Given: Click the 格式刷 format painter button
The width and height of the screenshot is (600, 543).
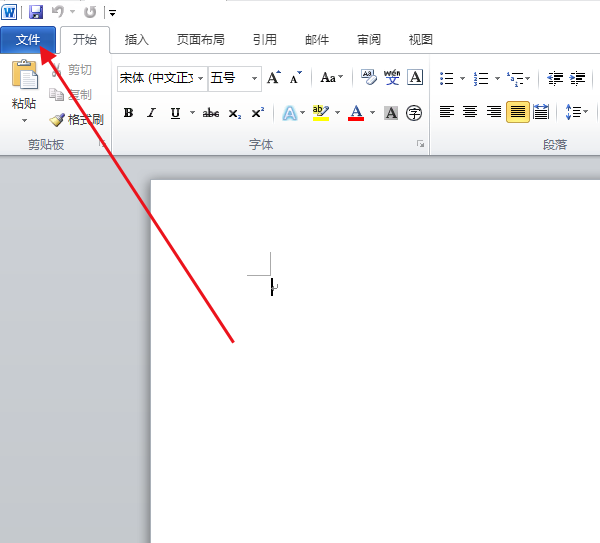Looking at the screenshot, I should pos(77,120).
